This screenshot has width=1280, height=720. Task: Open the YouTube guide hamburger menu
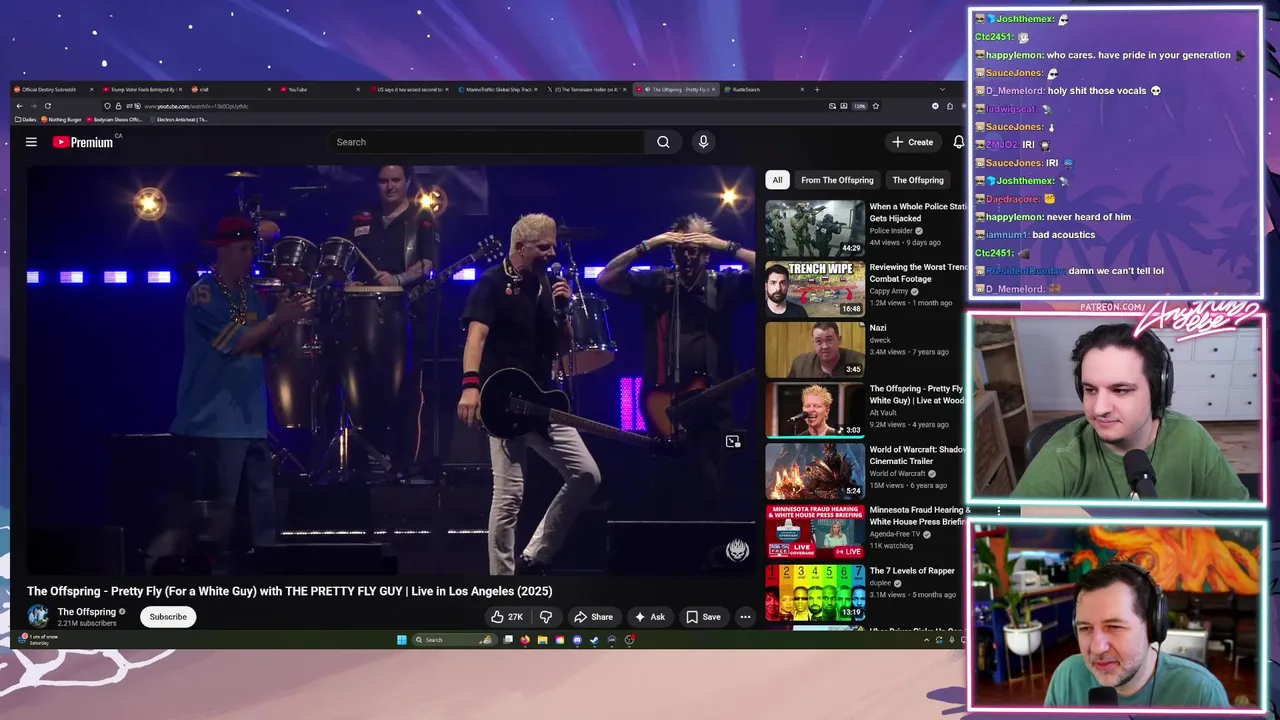[x=31, y=142]
